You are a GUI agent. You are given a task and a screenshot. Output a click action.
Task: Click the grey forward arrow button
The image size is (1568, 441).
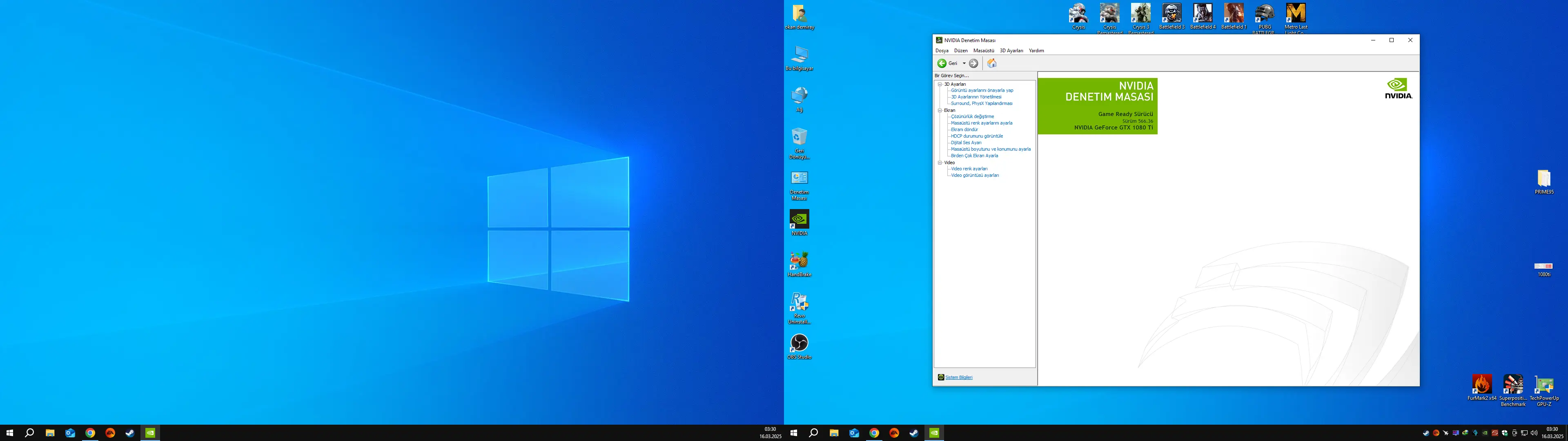(974, 63)
